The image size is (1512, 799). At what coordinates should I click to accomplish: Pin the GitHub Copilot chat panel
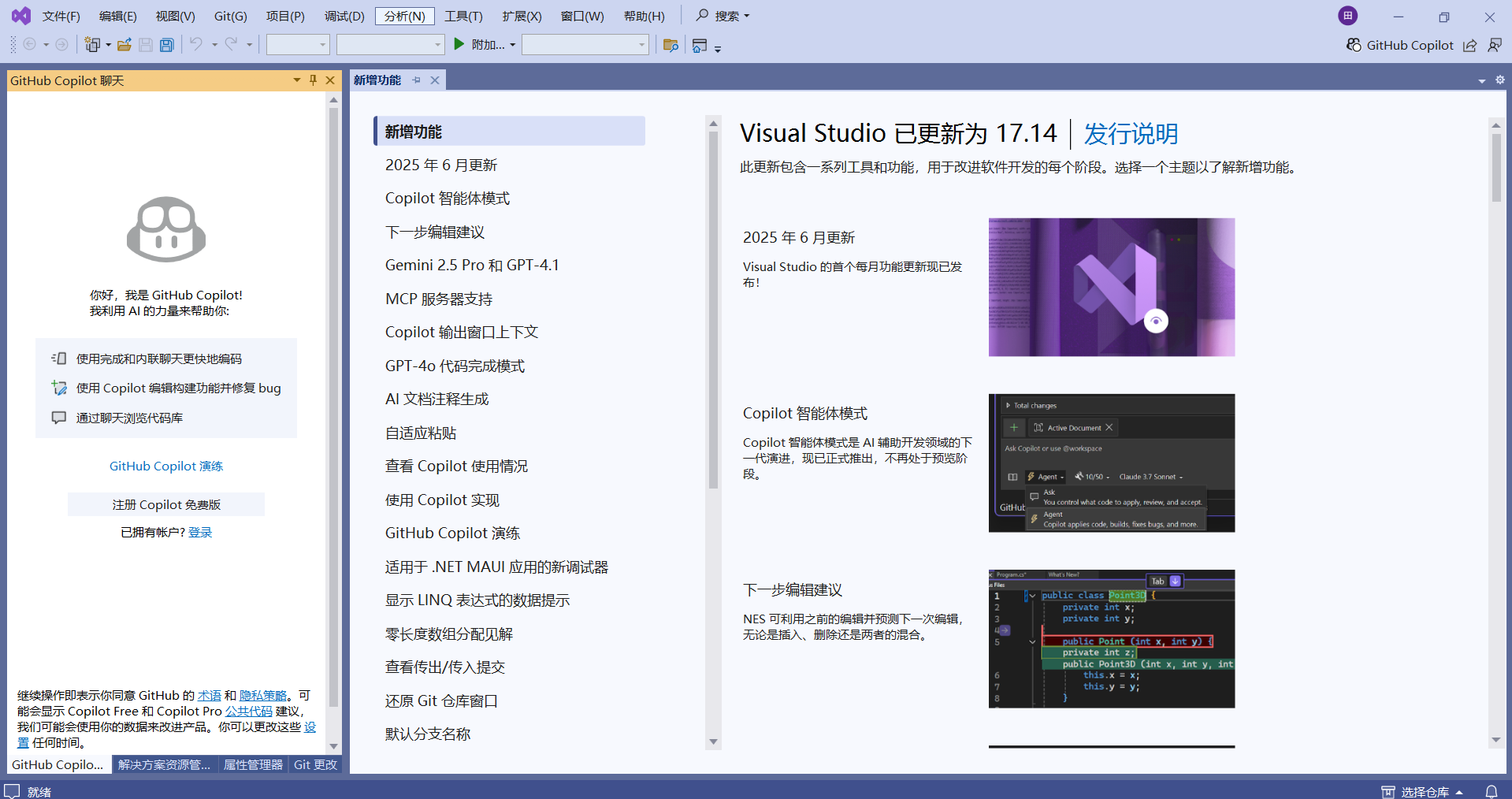[314, 80]
